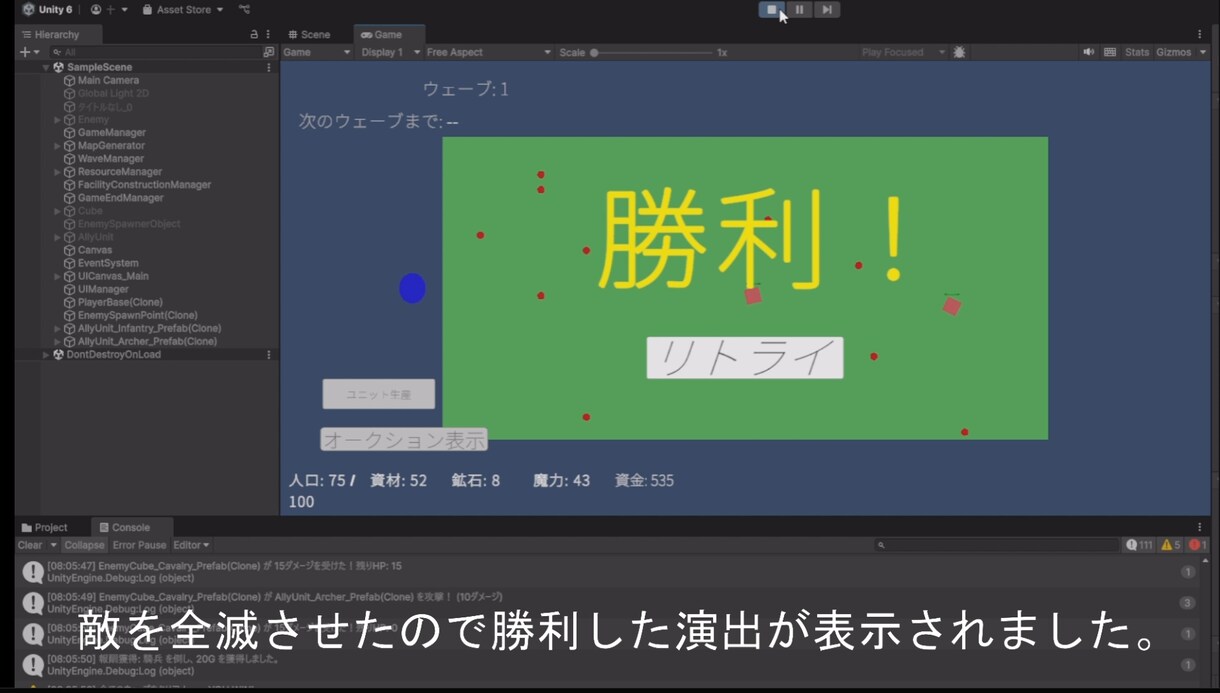Select the WaveManager object

pos(110,158)
